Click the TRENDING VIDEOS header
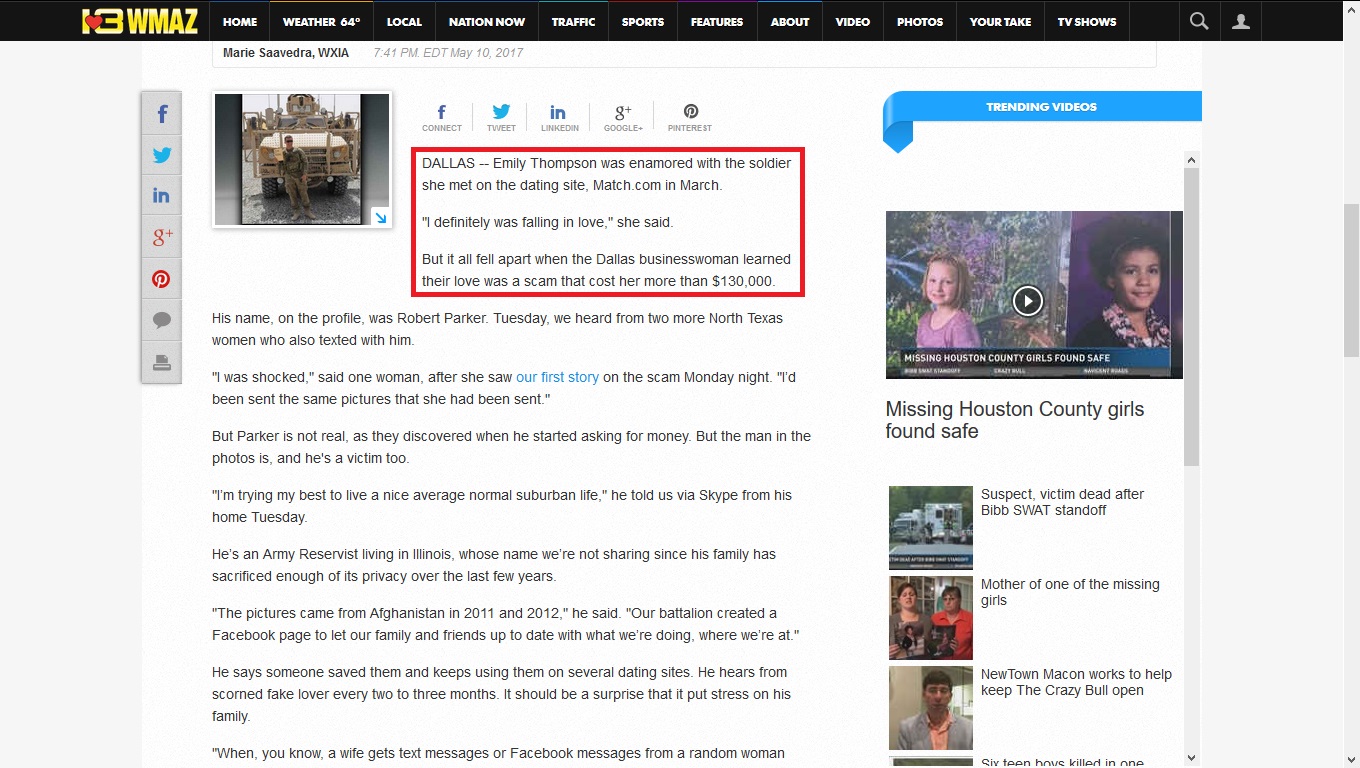The width and height of the screenshot is (1360, 768). coord(1041,106)
